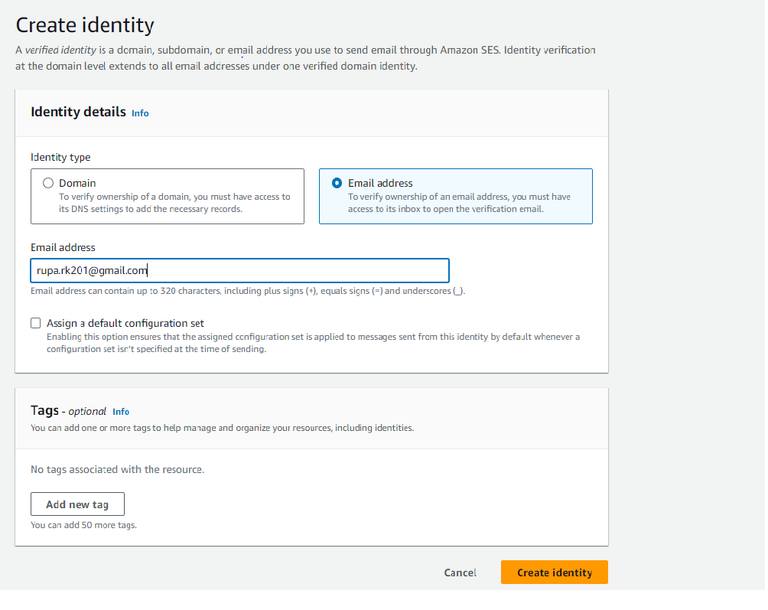Click the 320 characters hint below email field

(248, 291)
